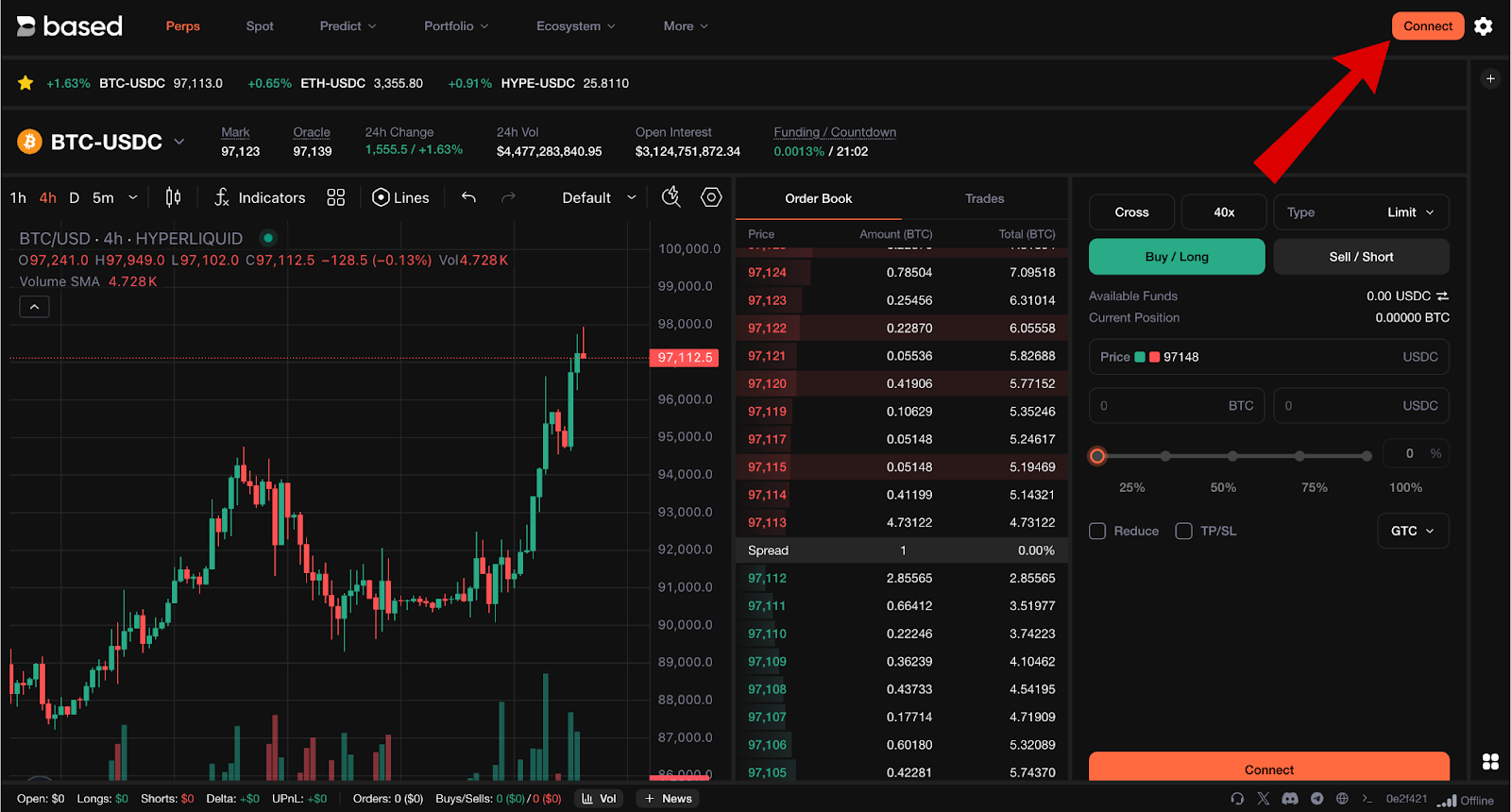Viewport: 1511px width, 812px height.
Task: Open the terminal prompt icon
Action: pos(1367,799)
